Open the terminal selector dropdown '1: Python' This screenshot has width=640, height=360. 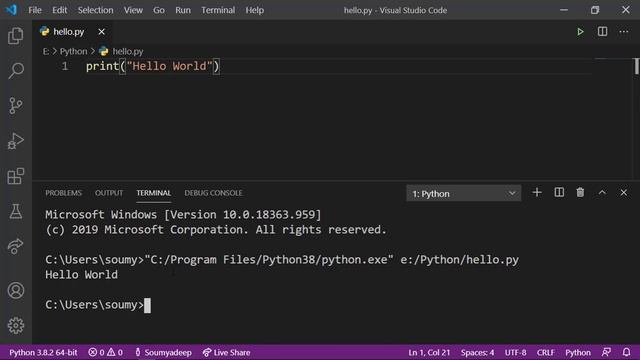tap(464, 193)
